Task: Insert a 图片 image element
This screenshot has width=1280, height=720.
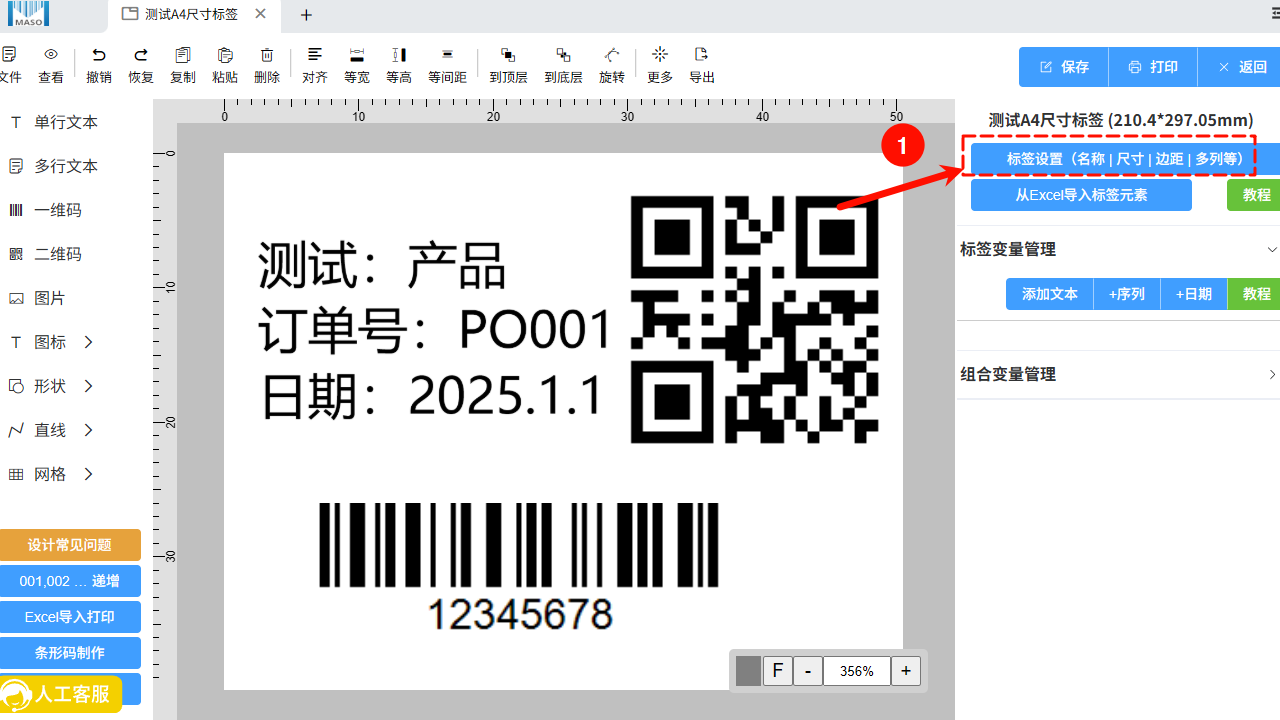Action: point(38,298)
